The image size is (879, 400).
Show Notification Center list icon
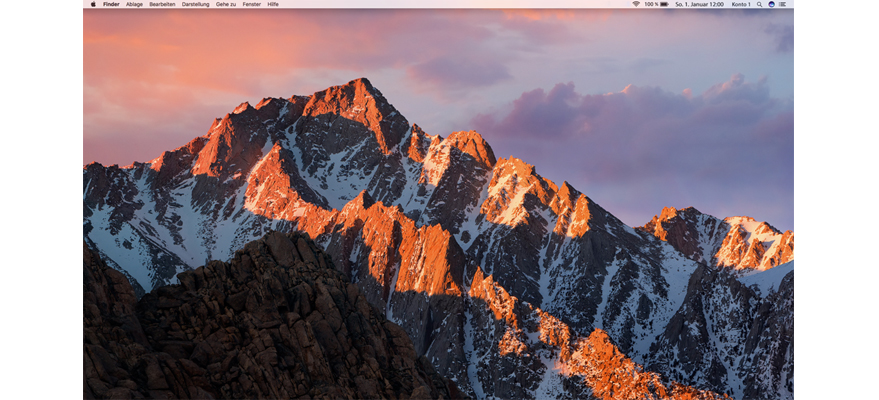tap(782, 4)
